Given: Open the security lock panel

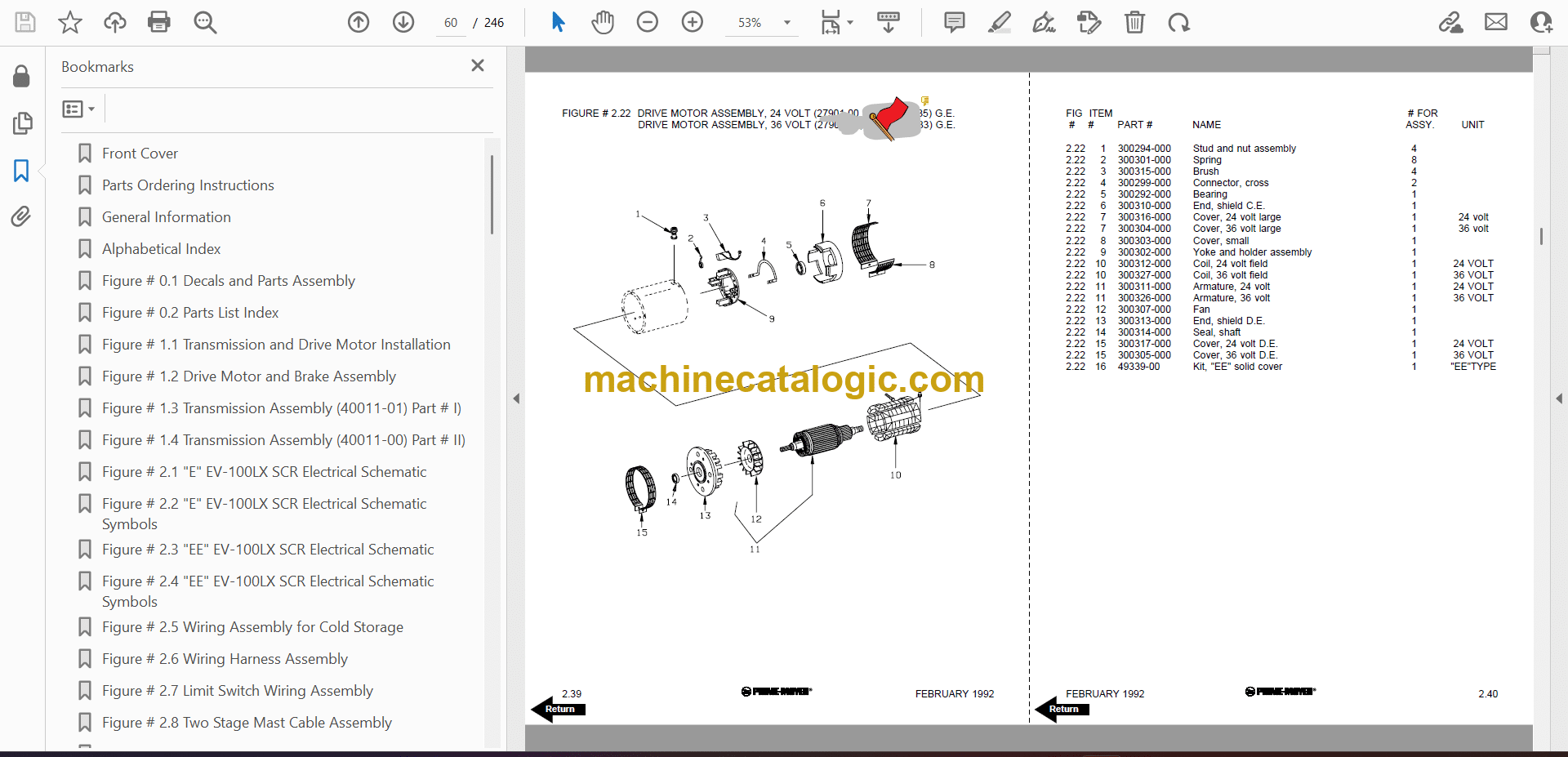Looking at the screenshot, I should tap(22, 77).
